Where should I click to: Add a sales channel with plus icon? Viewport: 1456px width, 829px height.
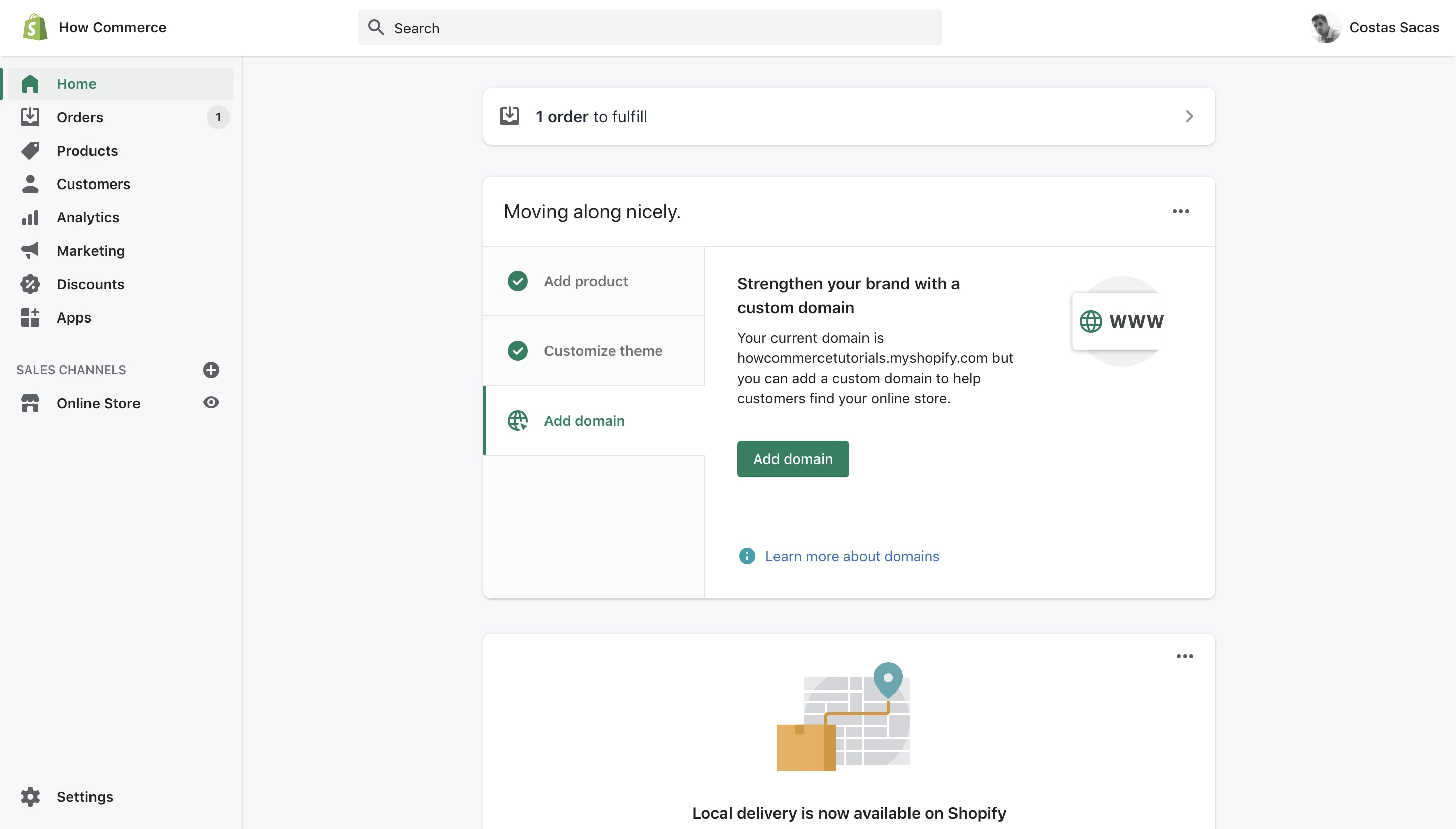[x=211, y=370]
